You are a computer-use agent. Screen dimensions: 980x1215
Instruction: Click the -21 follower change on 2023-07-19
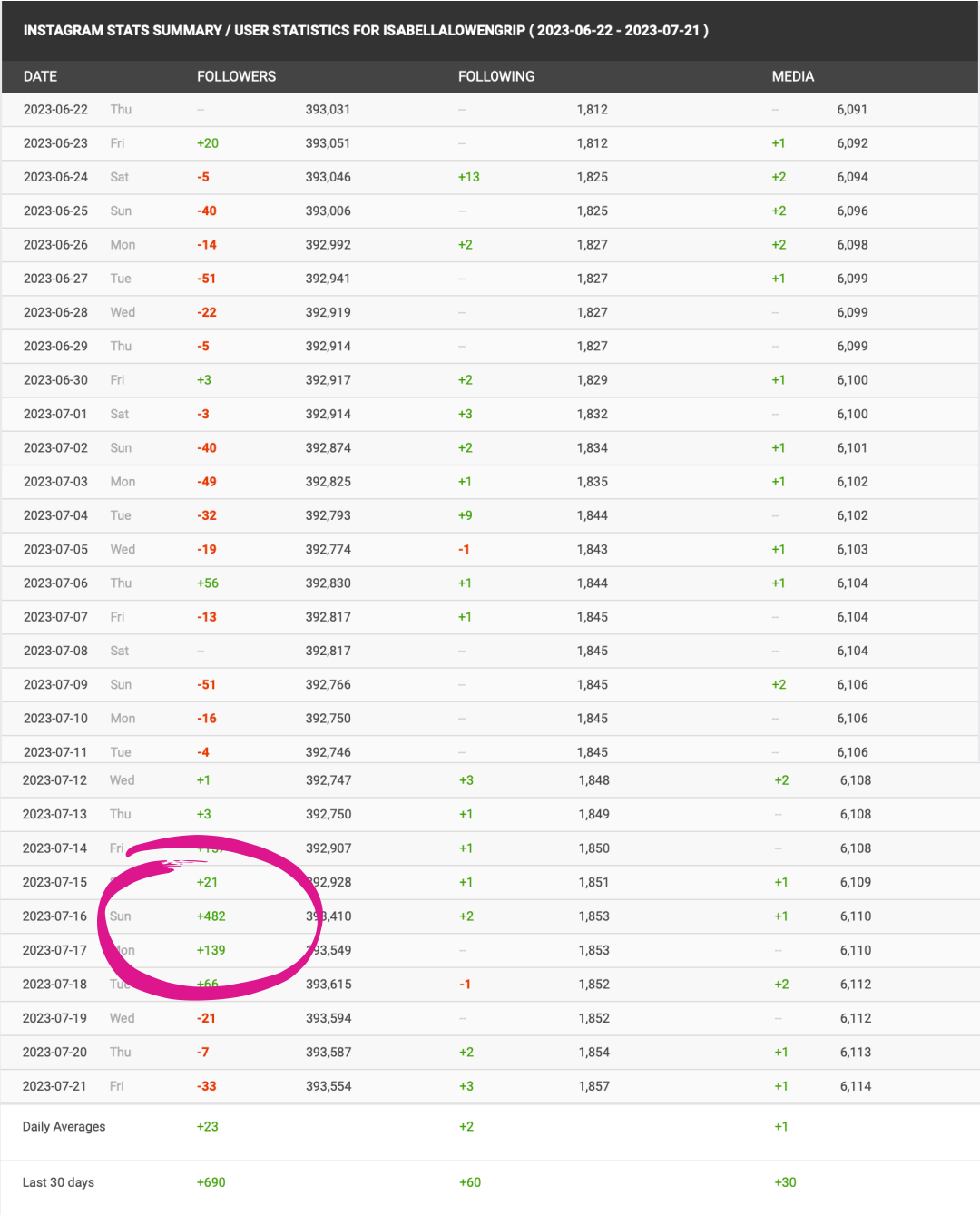click(x=206, y=1018)
